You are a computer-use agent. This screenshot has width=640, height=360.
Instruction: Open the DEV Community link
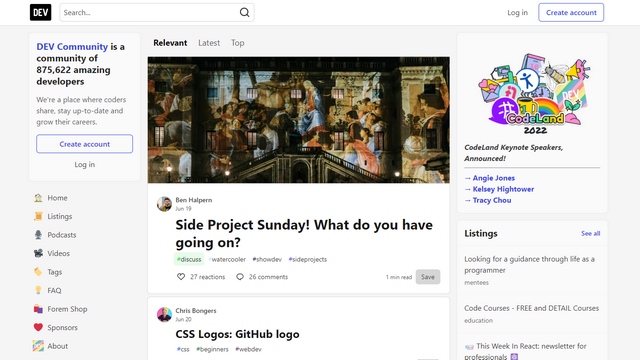72,47
